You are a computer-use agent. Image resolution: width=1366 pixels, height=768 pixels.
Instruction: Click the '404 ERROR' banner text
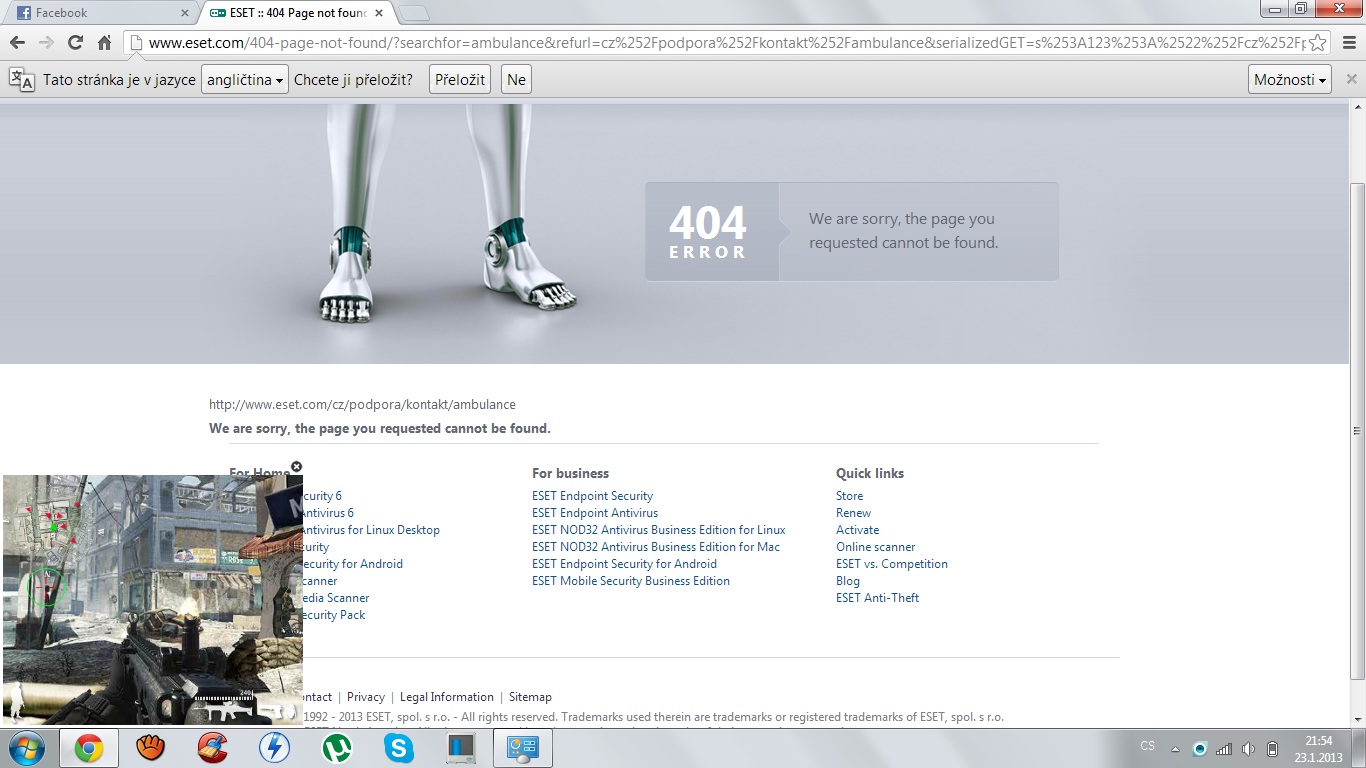[x=708, y=232]
